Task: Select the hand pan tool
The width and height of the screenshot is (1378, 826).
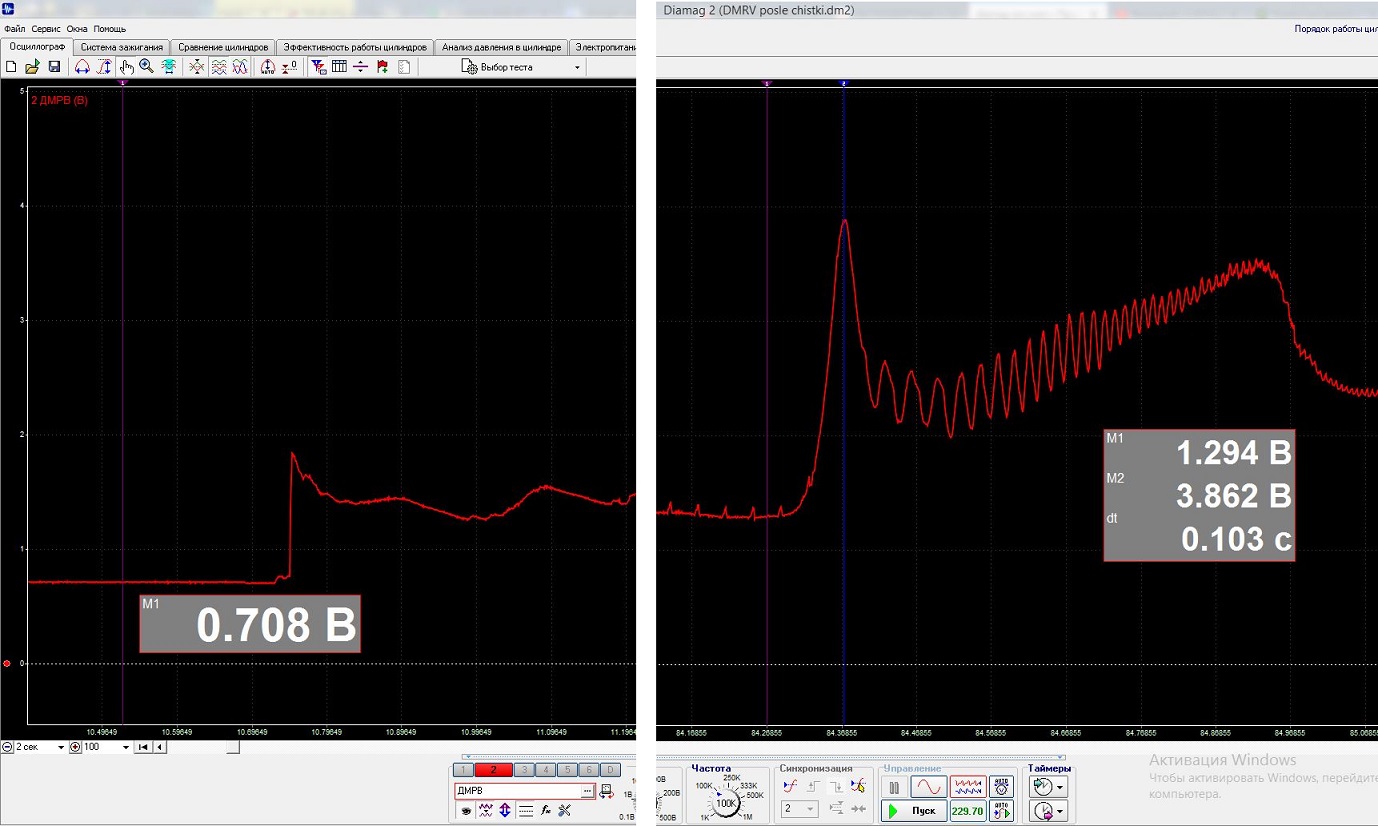Action: [x=127, y=67]
